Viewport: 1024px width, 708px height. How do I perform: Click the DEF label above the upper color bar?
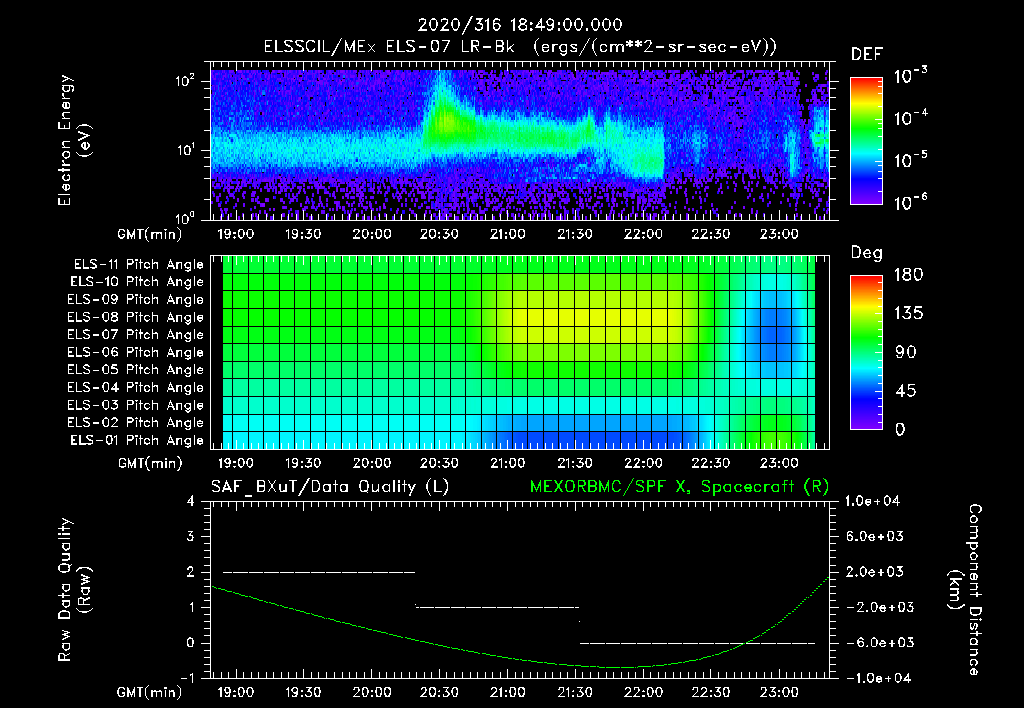pos(867,54)
